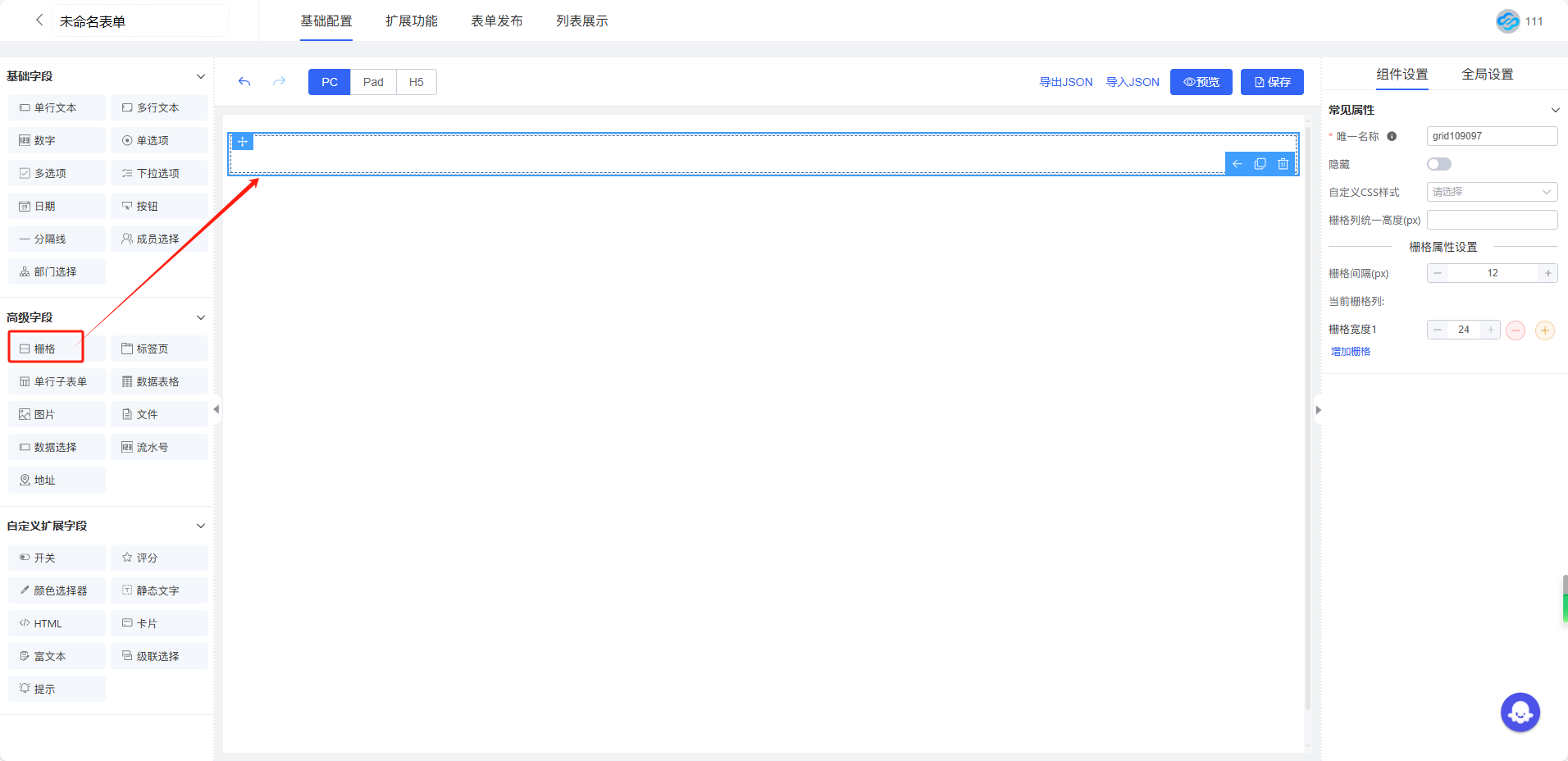This screenshot has height=761, width=1568.
Task: Remove grid column with red minus circle
Action: pyautogui.click(x=1516, y=330)
